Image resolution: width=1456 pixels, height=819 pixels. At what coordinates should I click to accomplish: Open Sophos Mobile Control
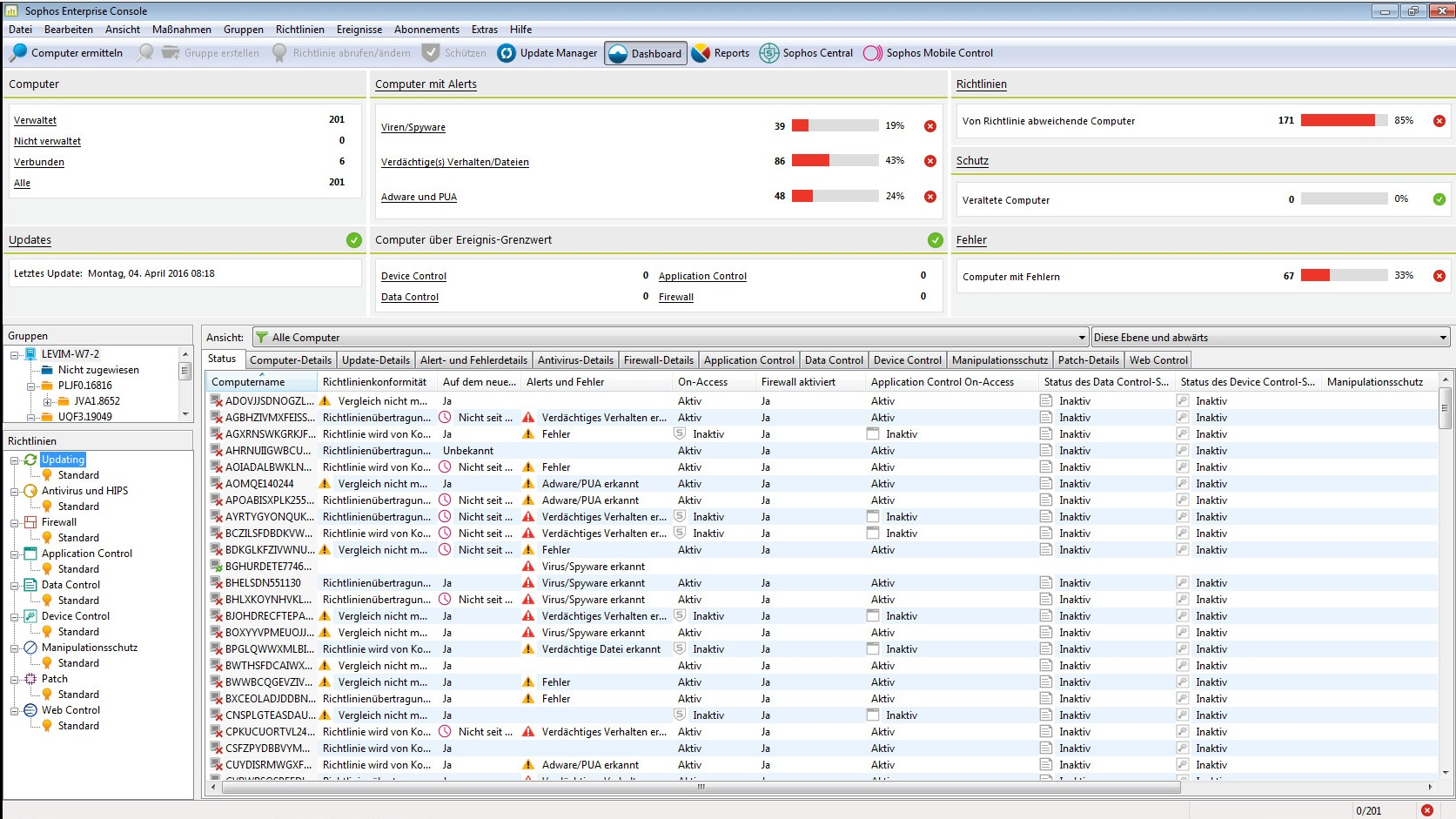[x=928, y=53]
